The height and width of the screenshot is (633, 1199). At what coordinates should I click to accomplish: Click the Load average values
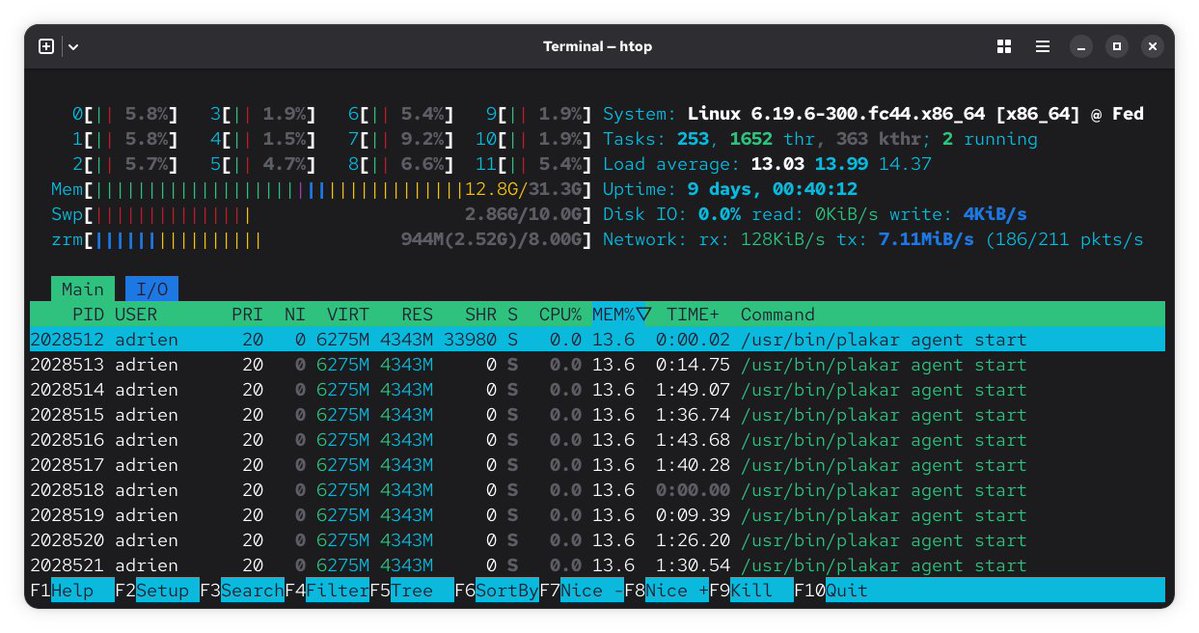click(841, 164)
